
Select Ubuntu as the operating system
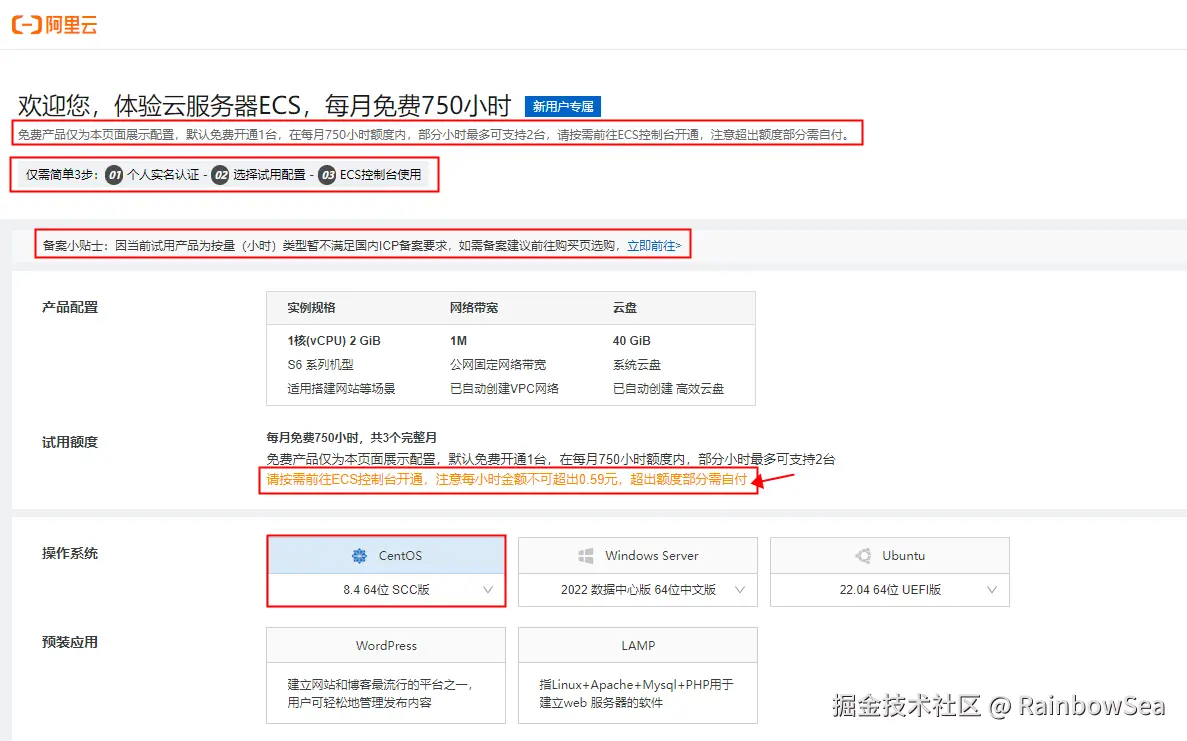pos(890,556)
